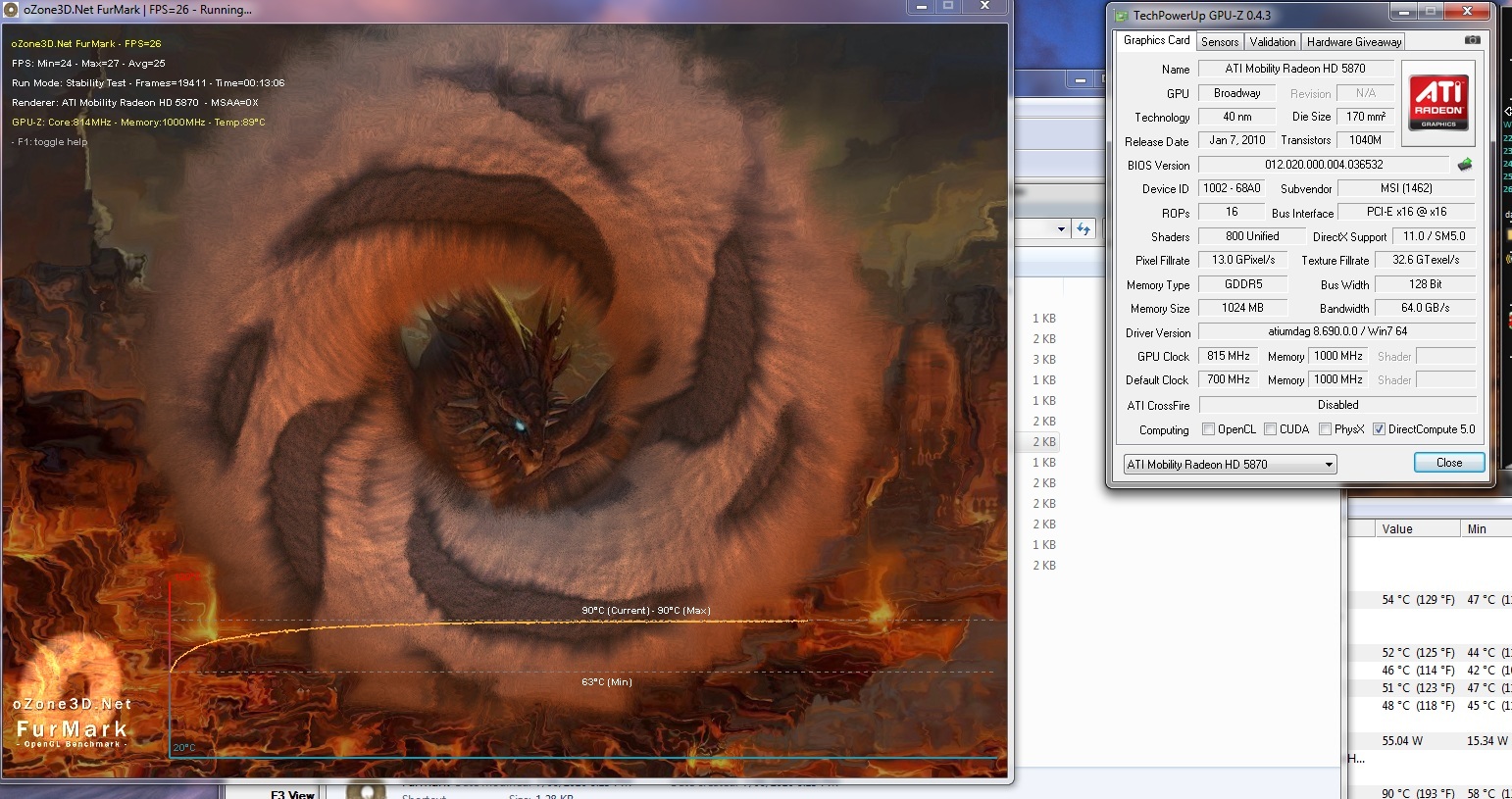Click the GPU field reading Broadway
Screen dimensions: 1512x799
(x=1236, y=93)
